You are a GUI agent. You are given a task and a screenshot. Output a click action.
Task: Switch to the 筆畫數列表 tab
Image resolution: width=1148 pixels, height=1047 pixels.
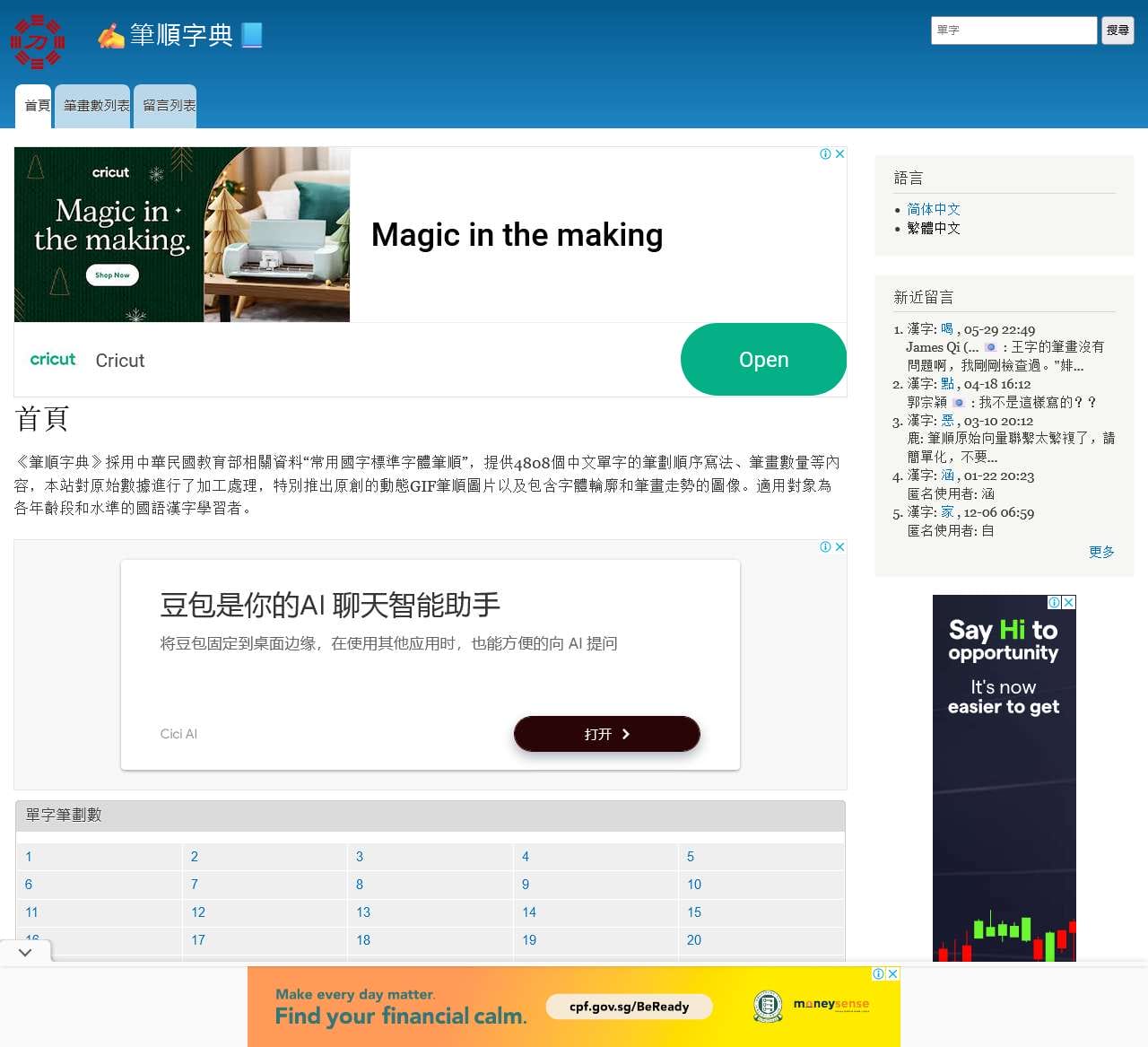coord(93,106)
